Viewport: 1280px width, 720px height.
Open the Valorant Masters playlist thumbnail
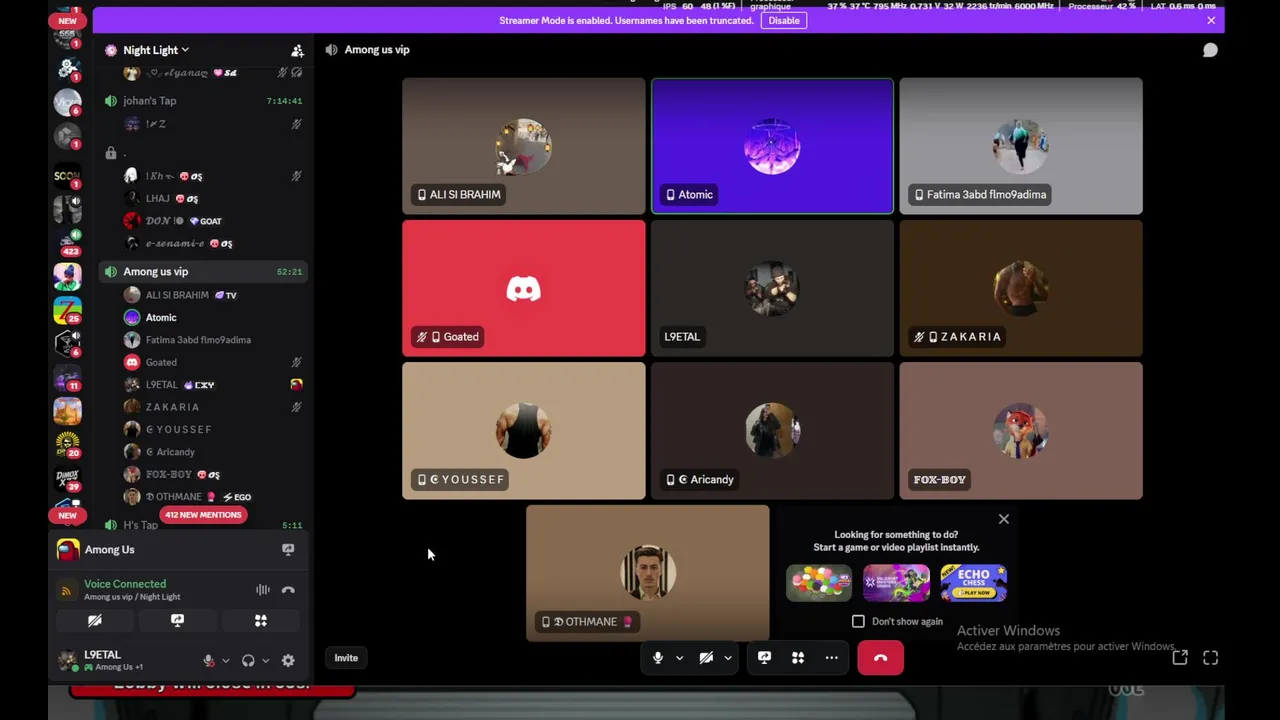[x=896, y=583]
